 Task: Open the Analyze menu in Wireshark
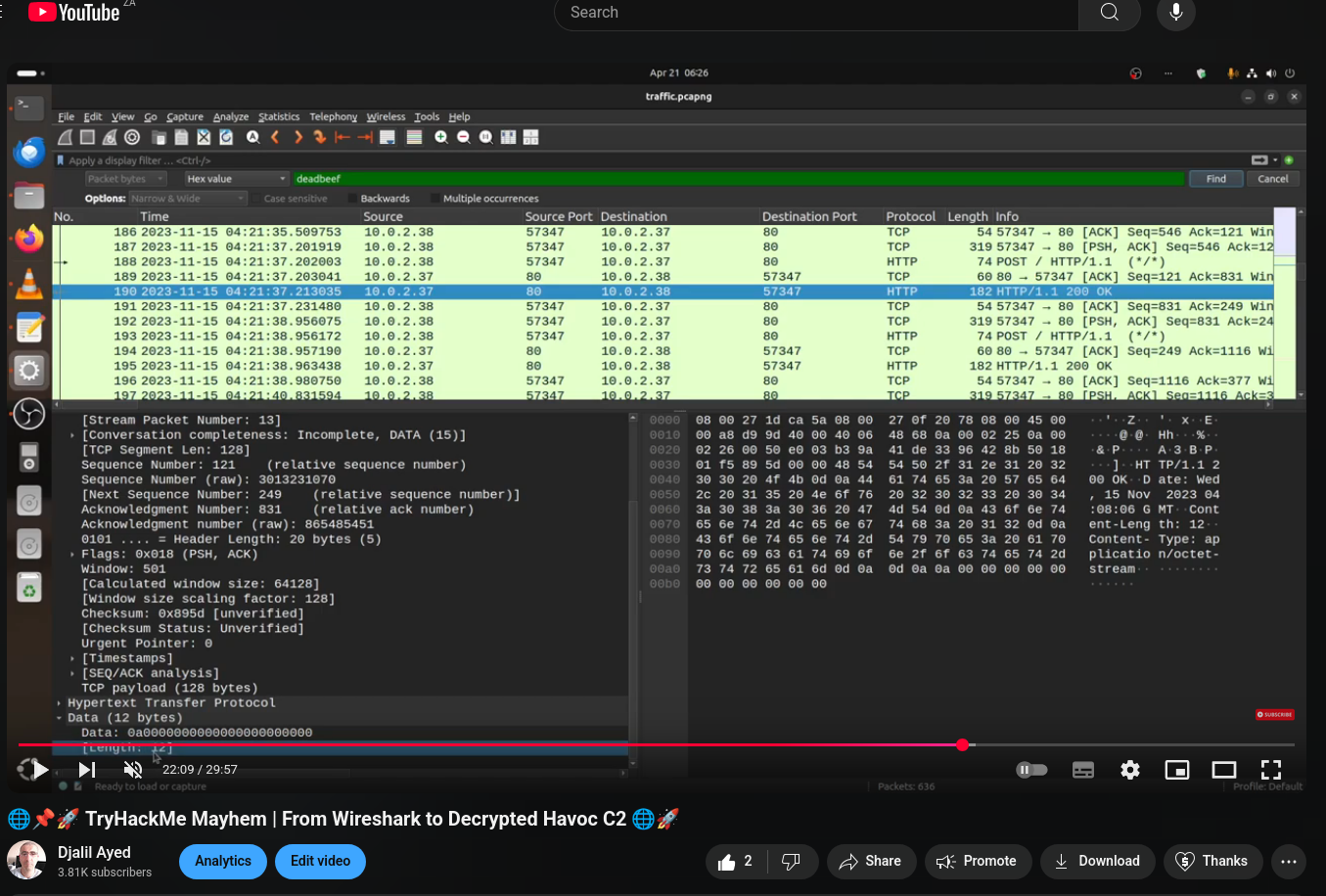[231, 116]
